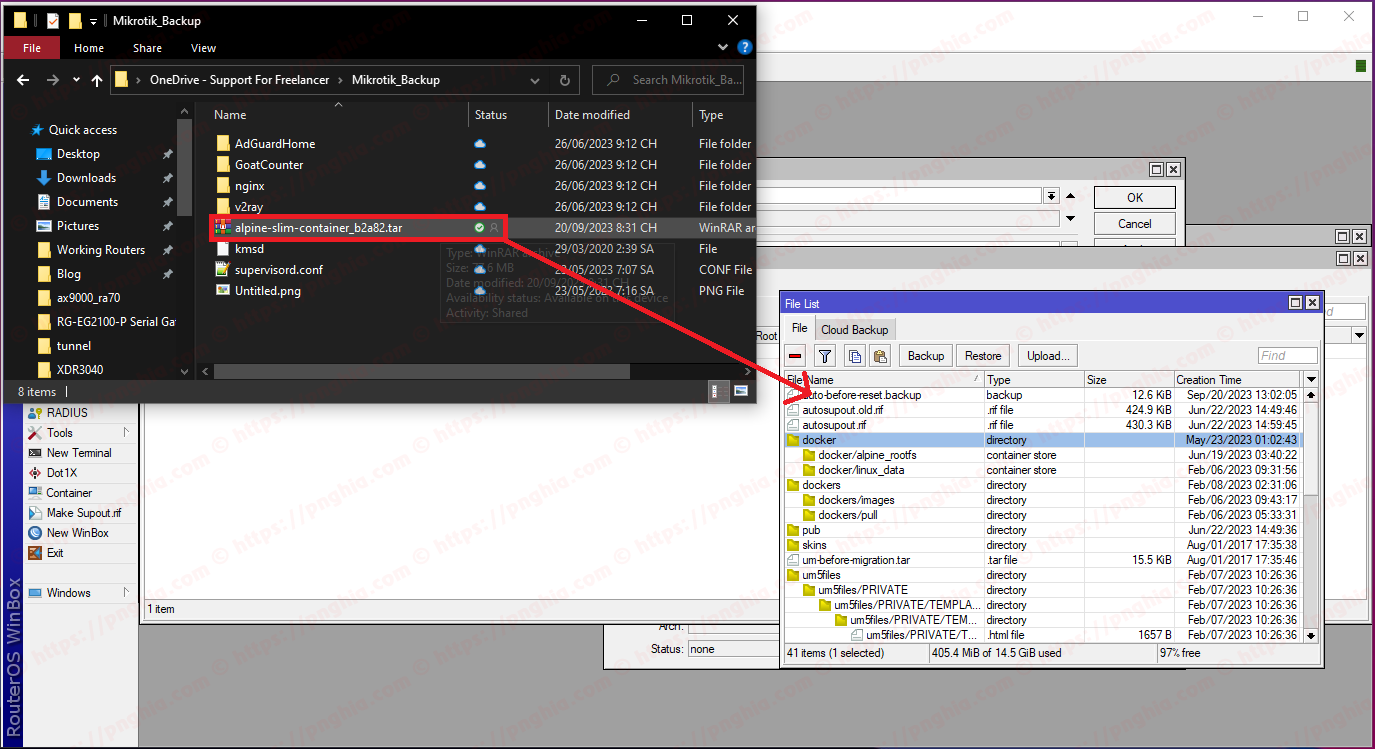Select um-before-migration.tar row
This screenshot has width=1375, height=749.
(x=1043, y=560)
